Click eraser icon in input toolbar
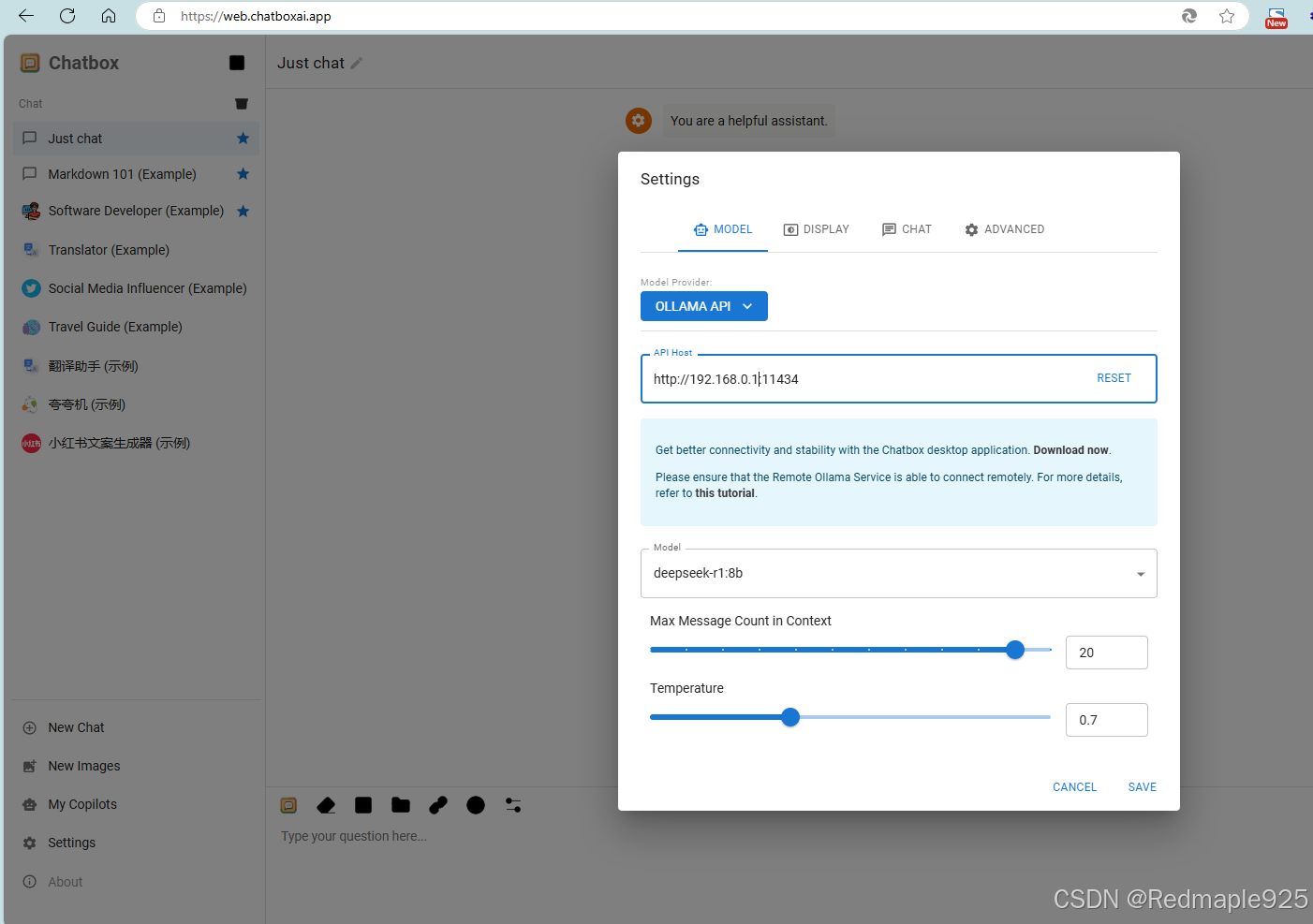1313x924 pixels. pyautogui.click(x=326, y=805)
